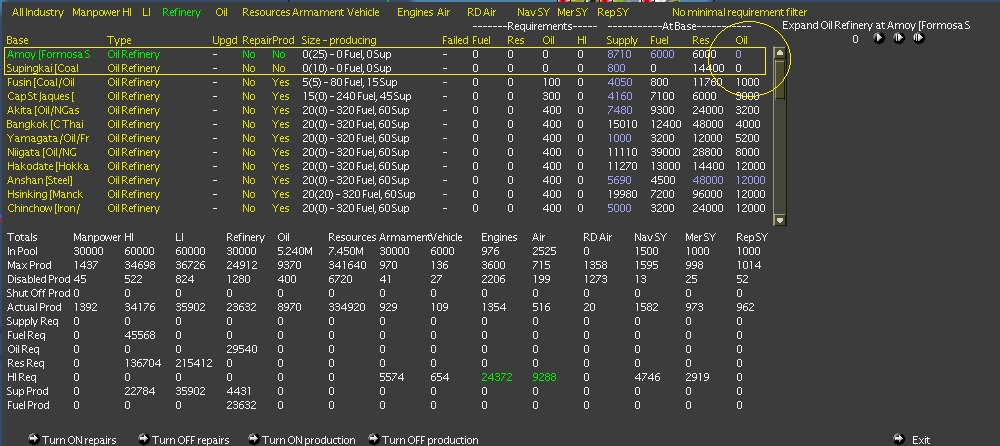Open the Hakodate [Hokka base

click(x=48, y=167)
